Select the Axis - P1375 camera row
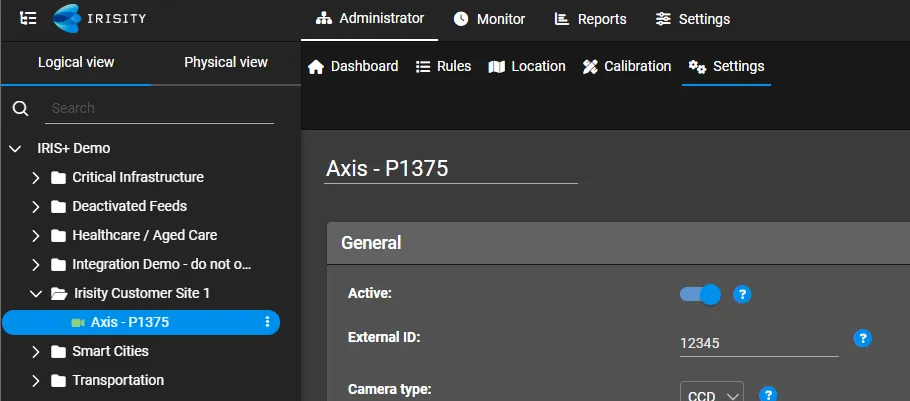The width and height of the screenshot is (910, 401). click(141, 323)
